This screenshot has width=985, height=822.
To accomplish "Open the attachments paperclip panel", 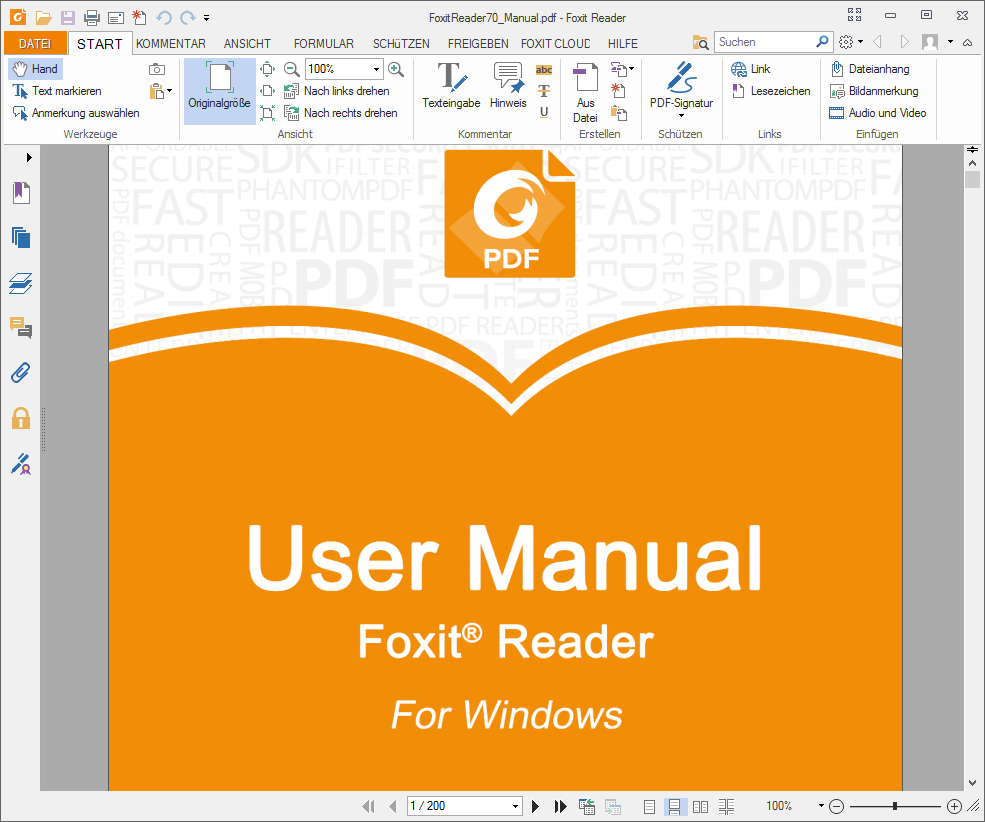I will point(21,373).
